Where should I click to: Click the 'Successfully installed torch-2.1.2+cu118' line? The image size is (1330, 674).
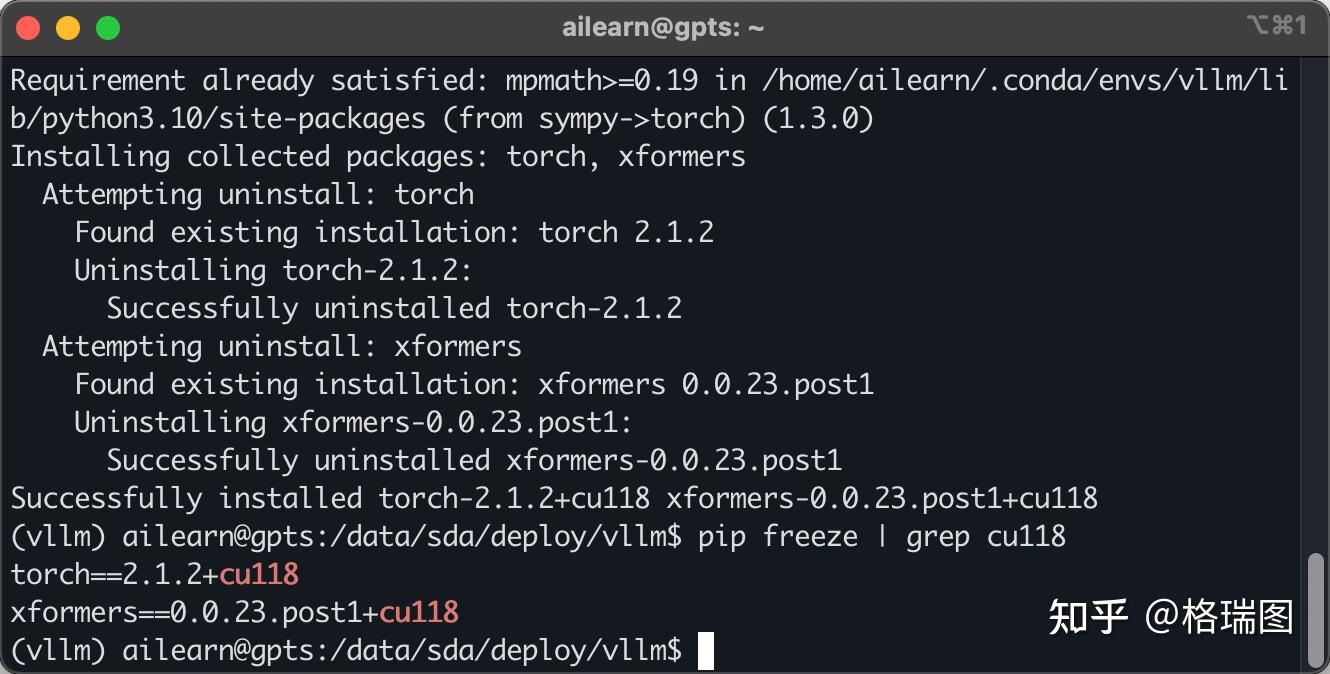[x=554, y=498]
